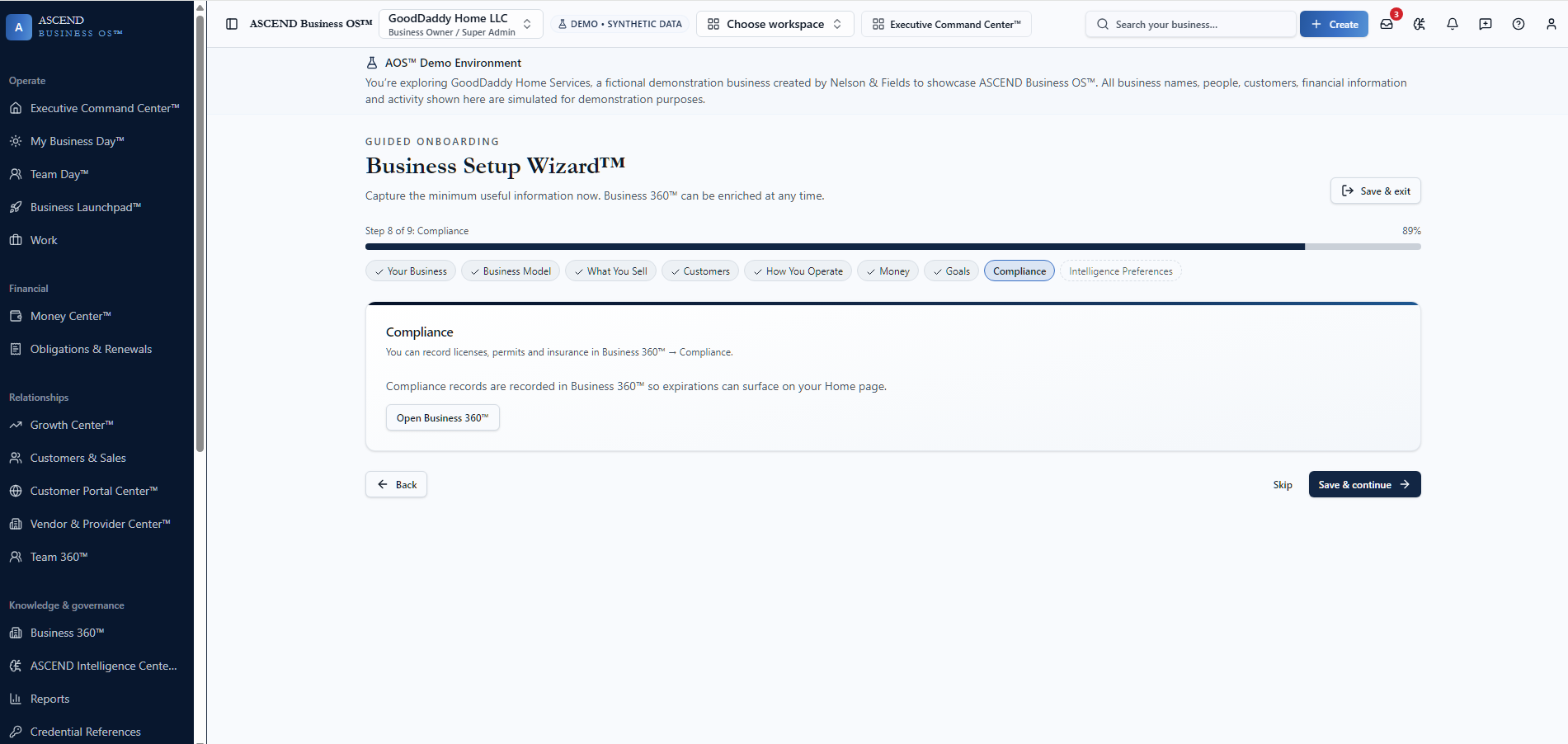1568x744 pixels.
Task: Open Growth Center
Action: 97,425
